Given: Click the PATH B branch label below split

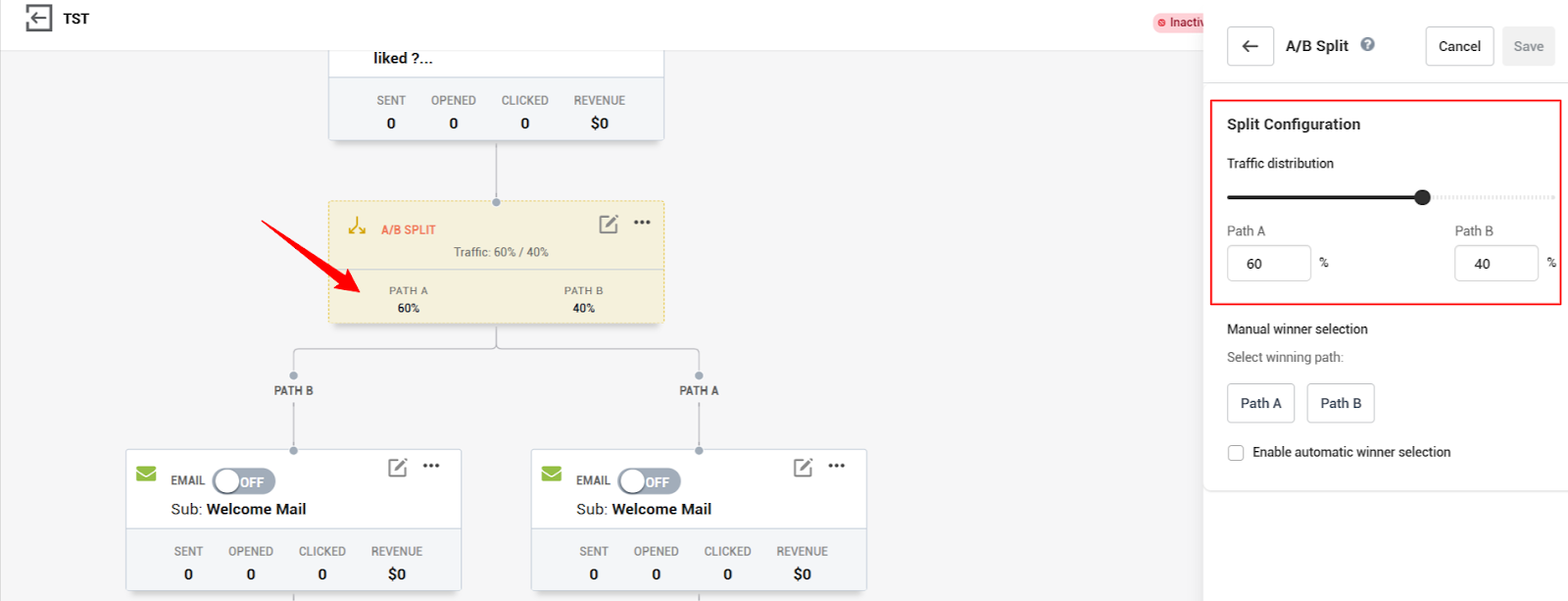Looking at the screenshot, I should click(x=293, y=390).
